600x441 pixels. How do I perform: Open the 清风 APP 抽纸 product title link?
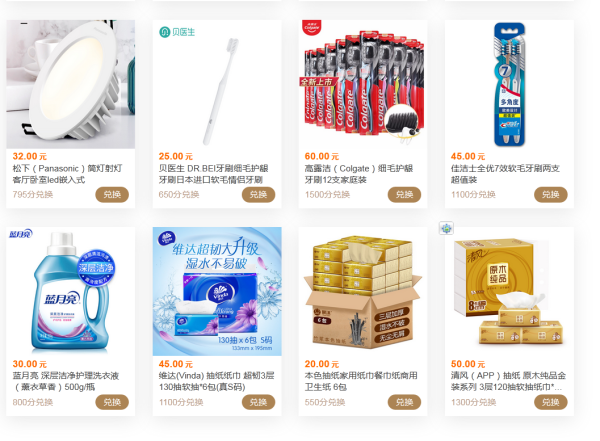[508, 381]
